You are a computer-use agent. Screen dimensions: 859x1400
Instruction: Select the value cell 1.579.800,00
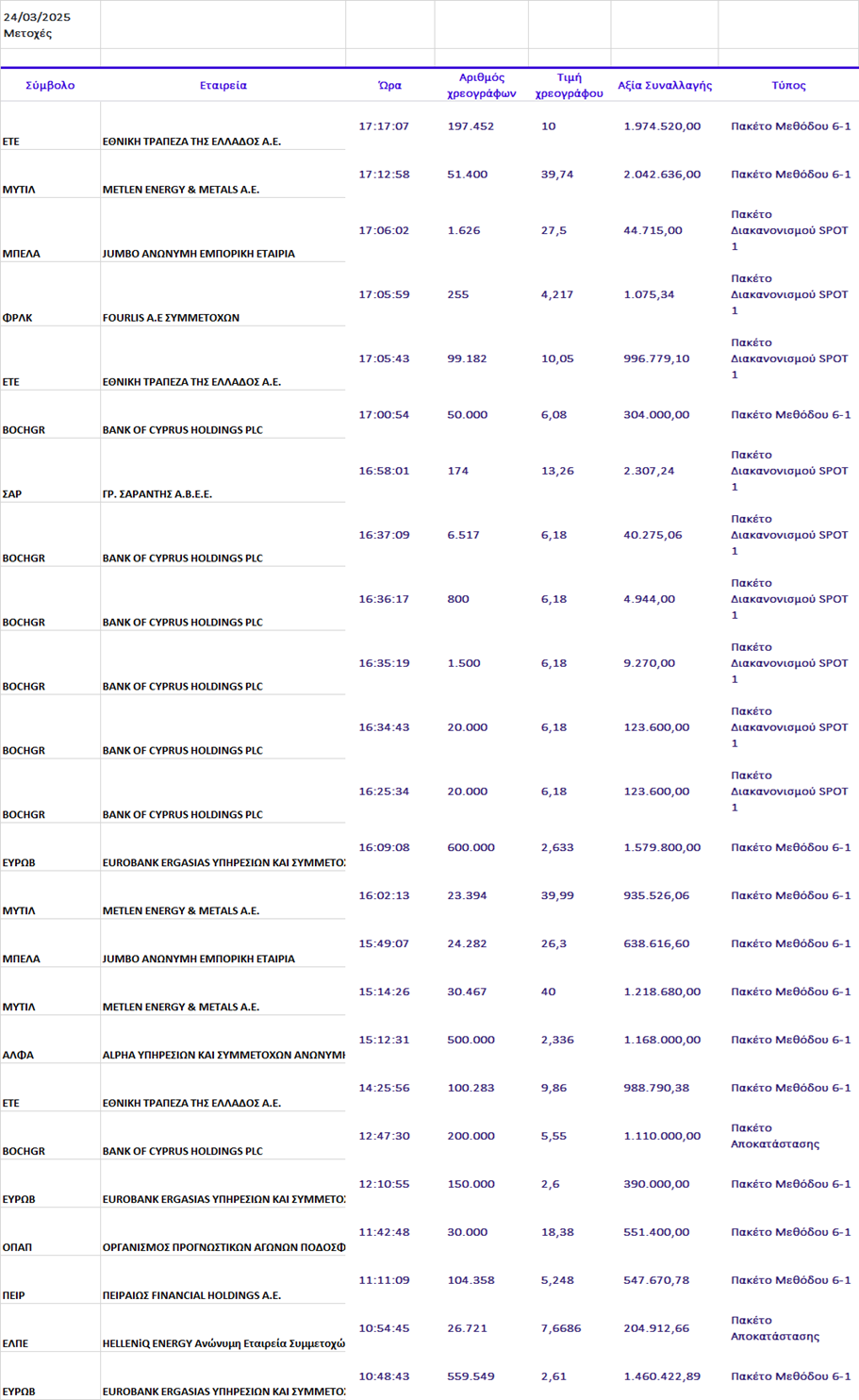point(662,847)
